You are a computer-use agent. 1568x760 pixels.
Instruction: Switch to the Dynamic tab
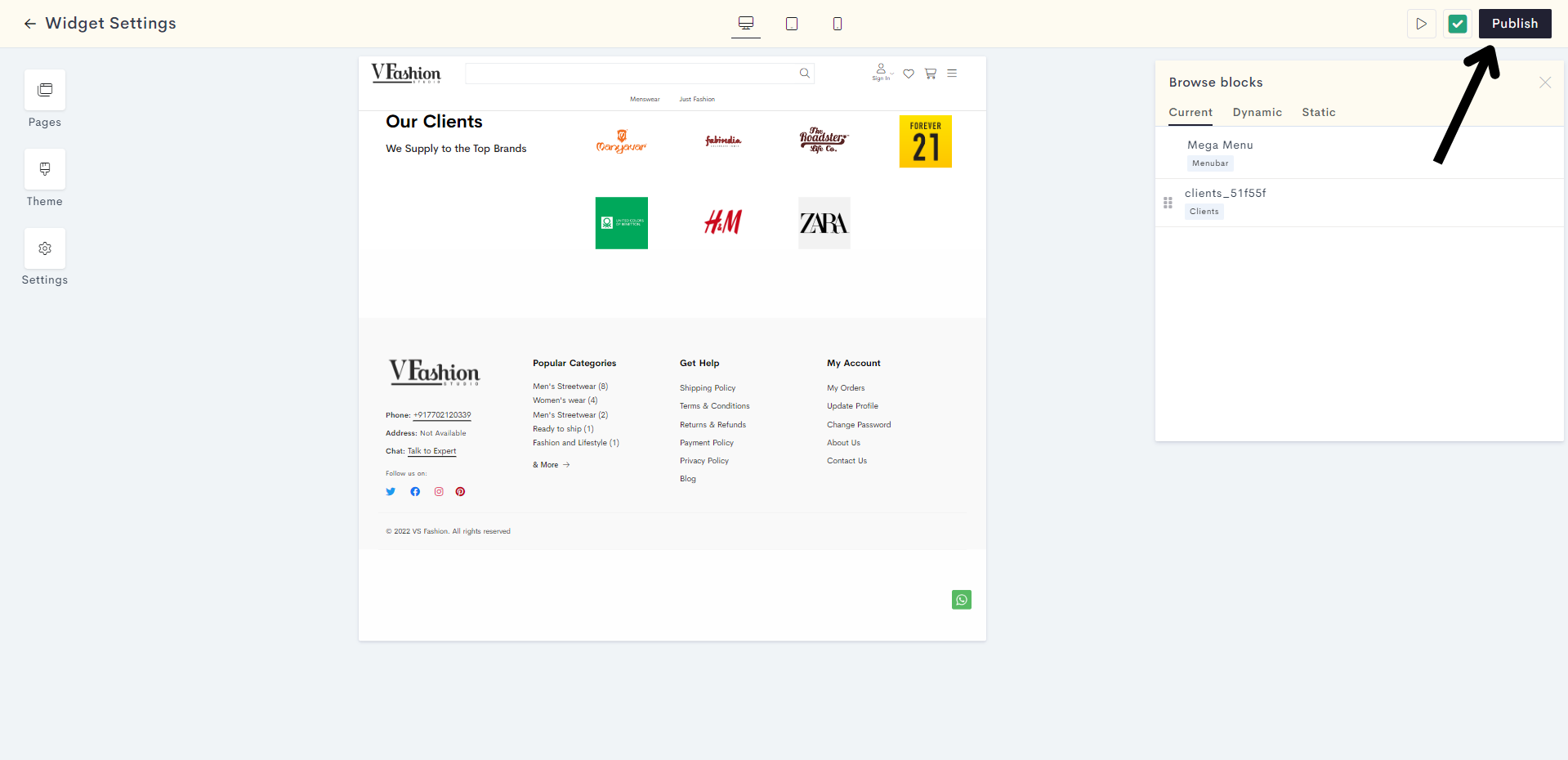[1258, 113]
